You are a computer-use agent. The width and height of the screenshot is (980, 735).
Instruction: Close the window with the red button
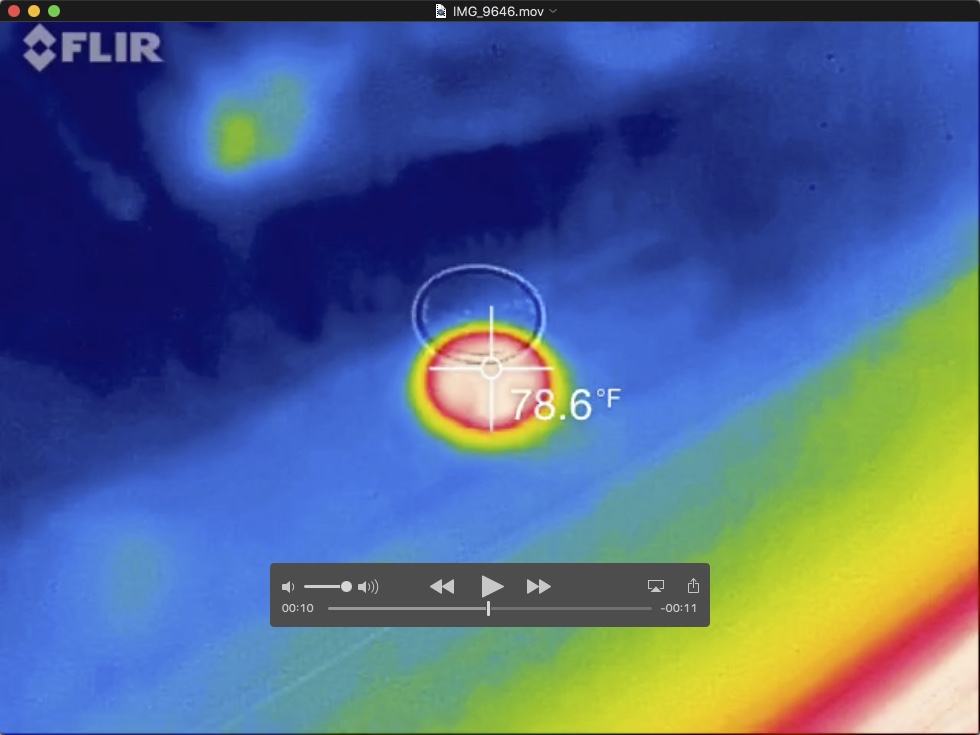point(14,10)
